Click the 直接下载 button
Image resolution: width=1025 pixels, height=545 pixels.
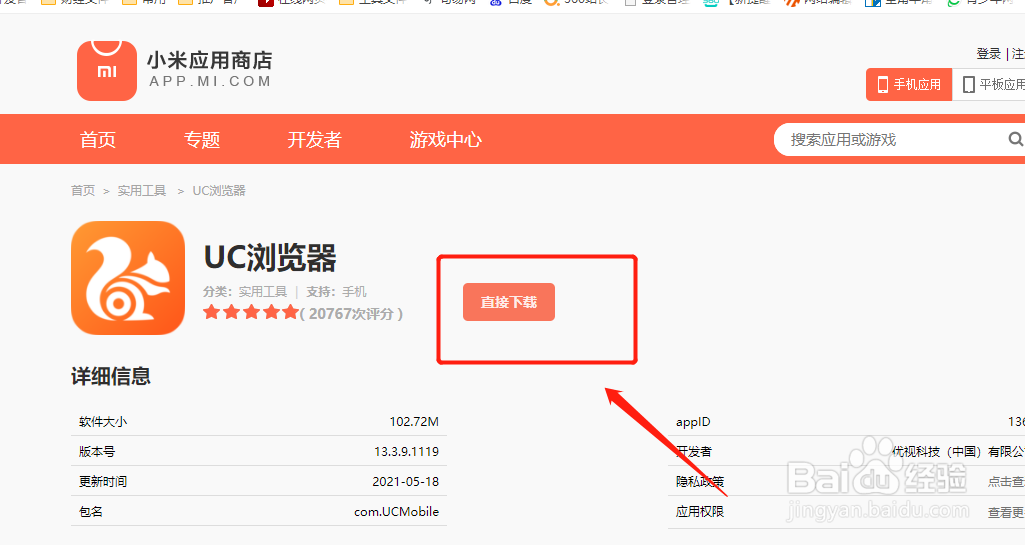click(509, 302)
